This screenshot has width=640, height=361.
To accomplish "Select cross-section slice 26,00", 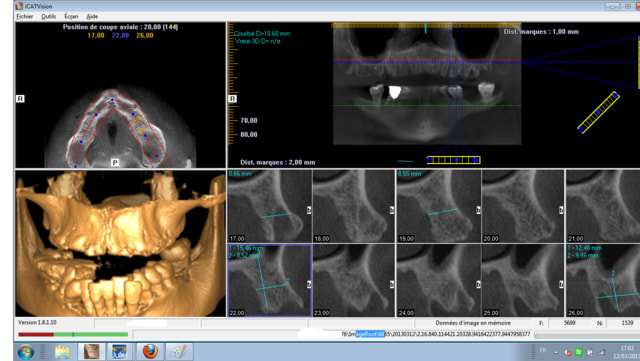I will [x=603, y=281].
